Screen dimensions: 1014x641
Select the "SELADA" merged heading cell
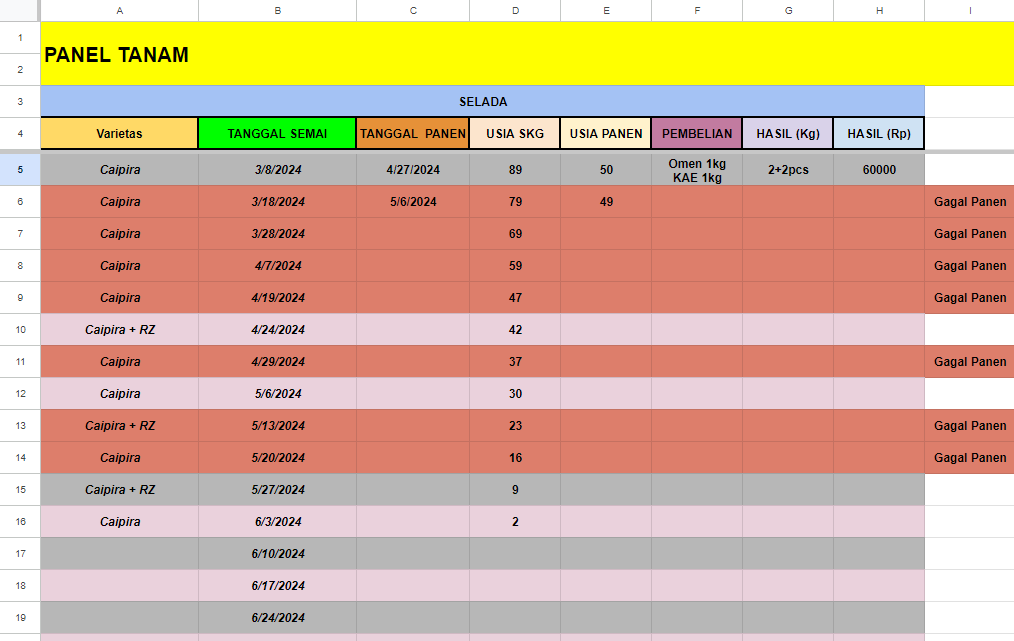click(482, 102)
